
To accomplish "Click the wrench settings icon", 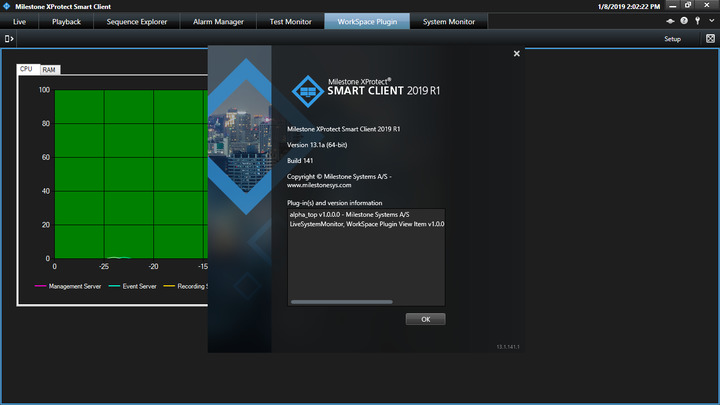I will click(698, 21).
